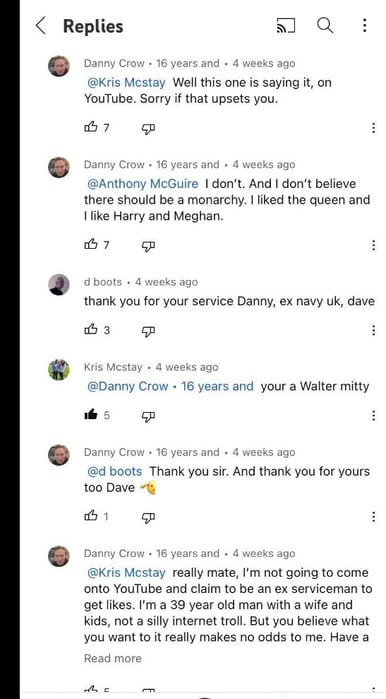Image resolution: width=386 pixels, height=699 pixels.
Task: Dislike d boots 'thank you for your service' comment
Action: 148,331
